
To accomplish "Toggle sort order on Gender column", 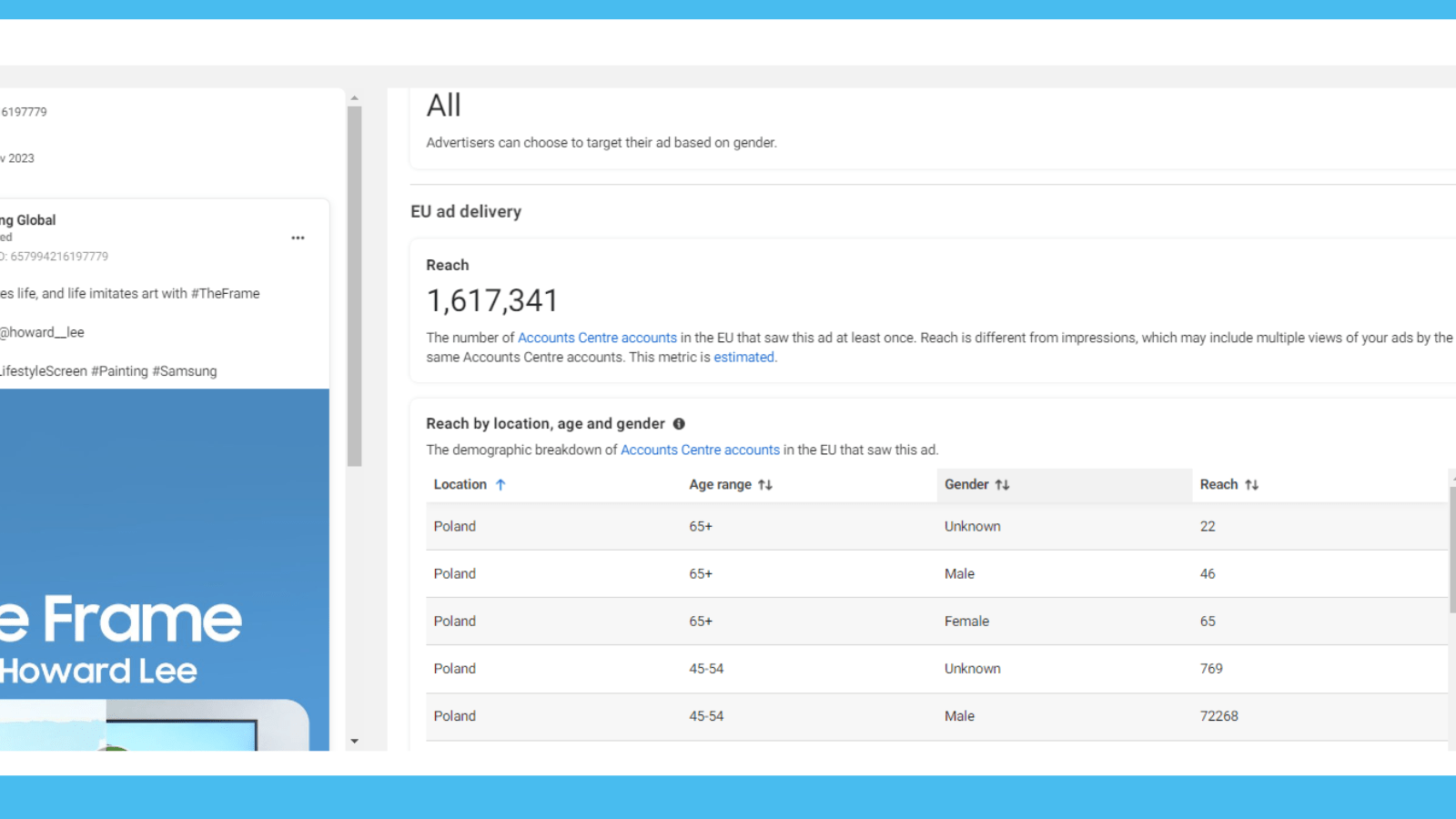I will [x=1003, y=484].
